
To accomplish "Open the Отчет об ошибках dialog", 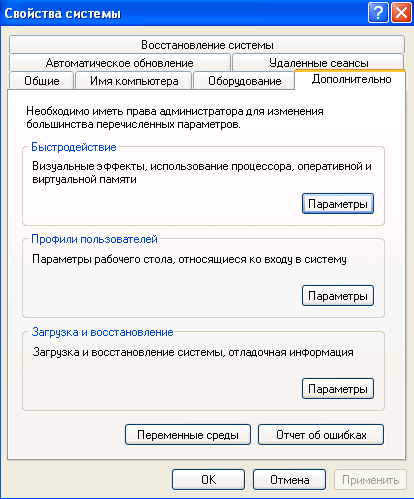I will coord(321,435).
